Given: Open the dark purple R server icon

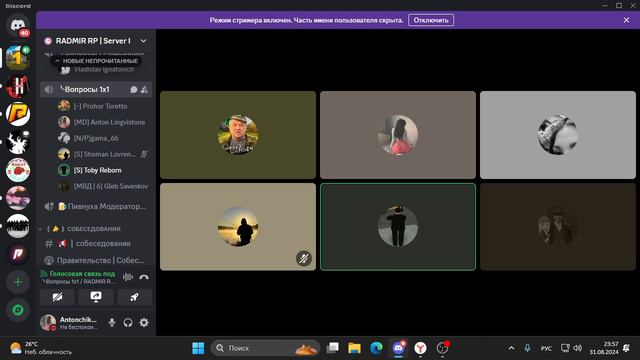Looking at the screenshot, I should pos(18,253).
